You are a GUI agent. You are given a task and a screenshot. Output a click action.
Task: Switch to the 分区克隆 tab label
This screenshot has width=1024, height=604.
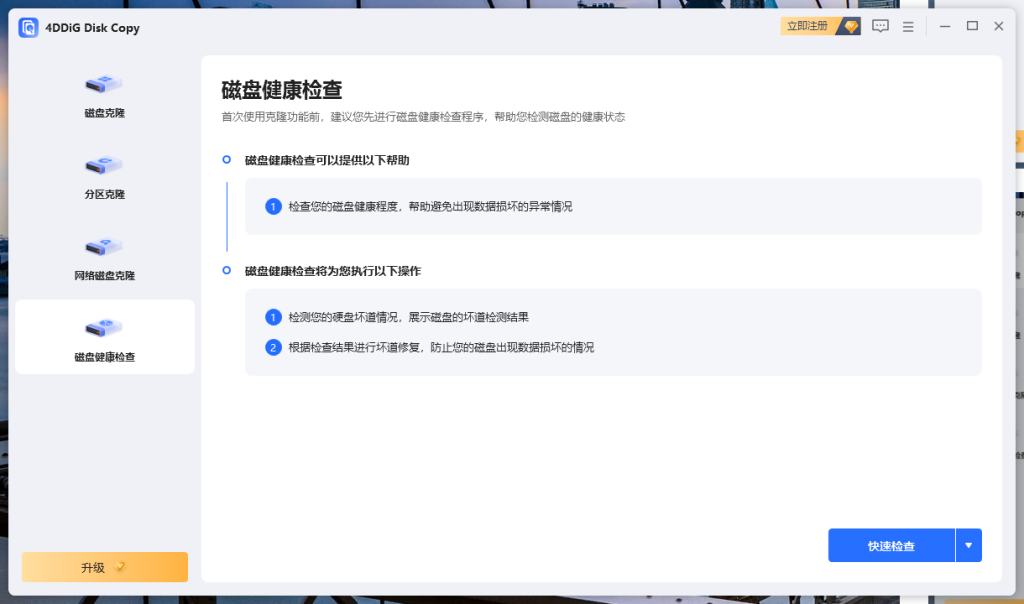(x=104, y=194)
